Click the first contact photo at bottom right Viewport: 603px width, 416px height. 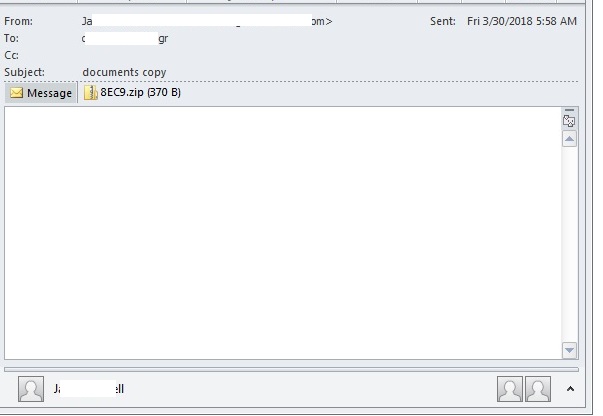[510, 389]
